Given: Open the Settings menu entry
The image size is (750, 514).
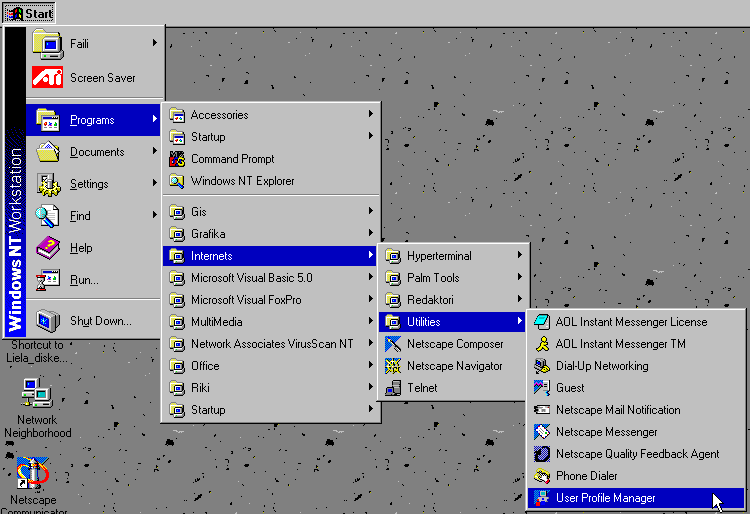Looking at the screenshot, I should tap(94, 184).
